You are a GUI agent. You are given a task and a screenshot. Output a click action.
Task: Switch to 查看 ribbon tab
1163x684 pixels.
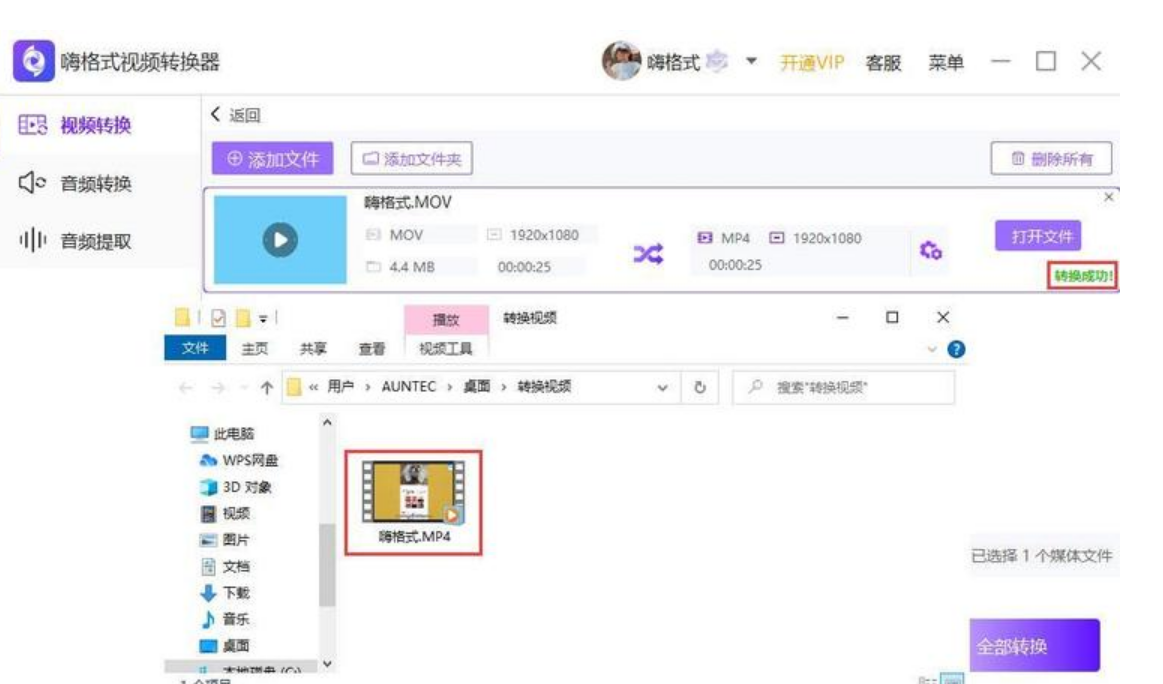[372, 349]
